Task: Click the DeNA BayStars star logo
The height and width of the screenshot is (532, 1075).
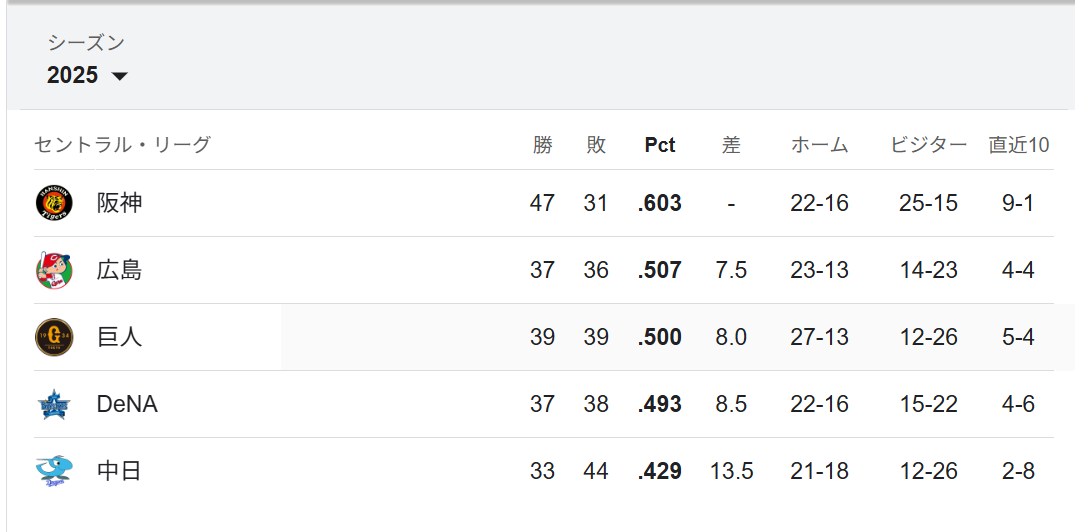Action: click(53, 404)
